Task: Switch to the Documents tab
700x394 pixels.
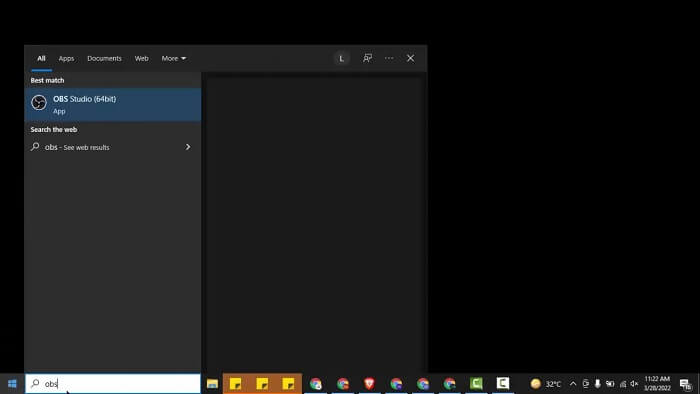Action: (x=104, y=58)
